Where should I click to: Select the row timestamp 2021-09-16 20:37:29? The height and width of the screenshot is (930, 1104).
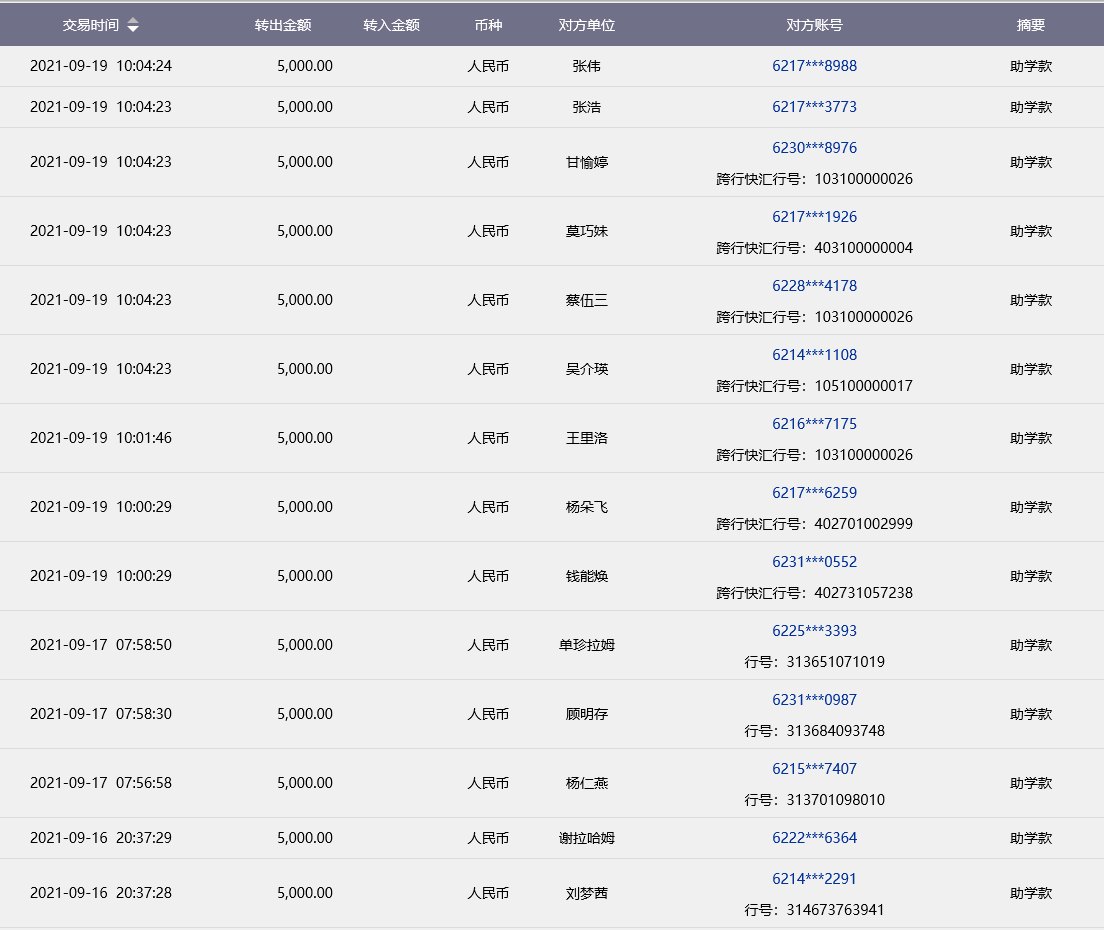[101, 838]
